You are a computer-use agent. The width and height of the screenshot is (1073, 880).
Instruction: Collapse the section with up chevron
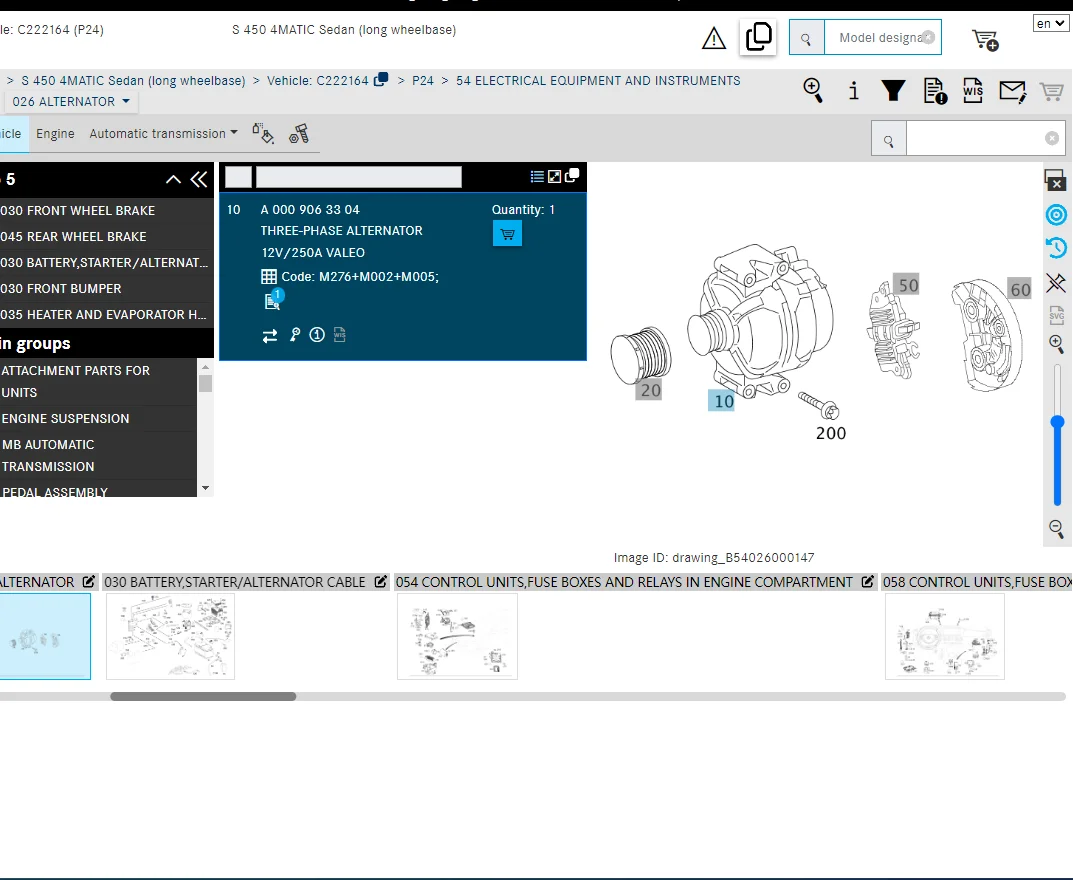(173, 179)
